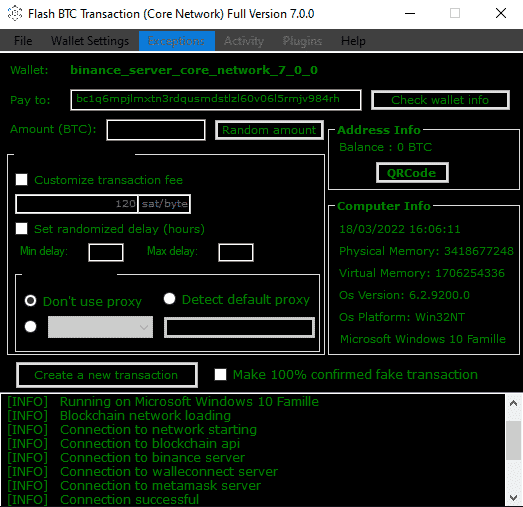
Task: Click the QRCode button
Action: (412, 173)
